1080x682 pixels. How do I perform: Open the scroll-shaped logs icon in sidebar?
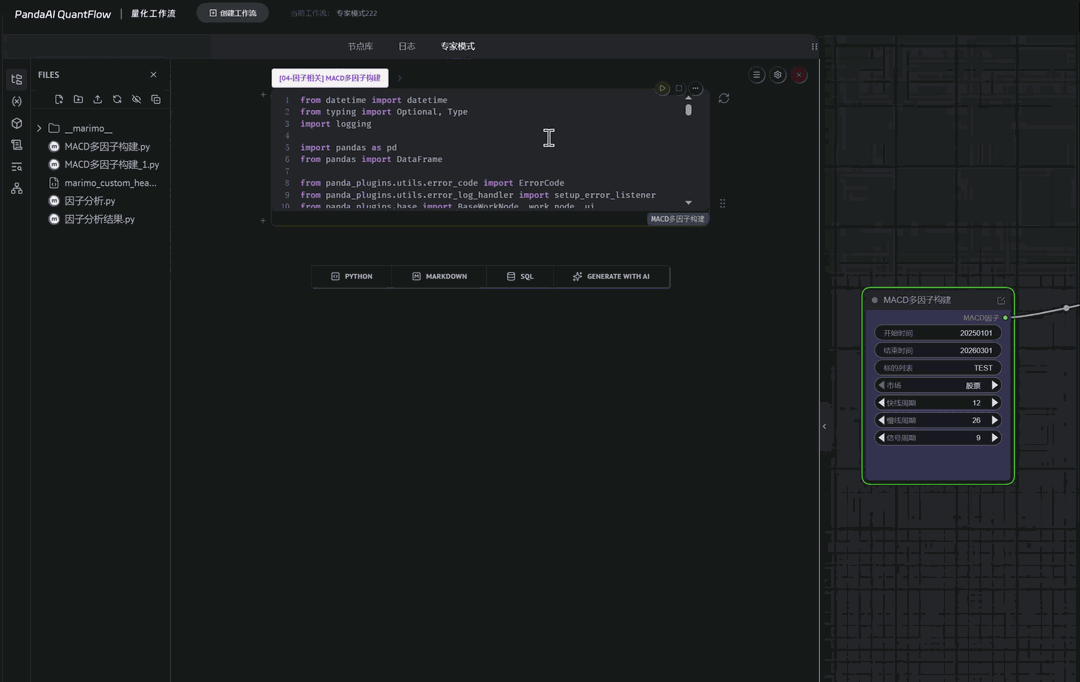(x=17, y=145)
